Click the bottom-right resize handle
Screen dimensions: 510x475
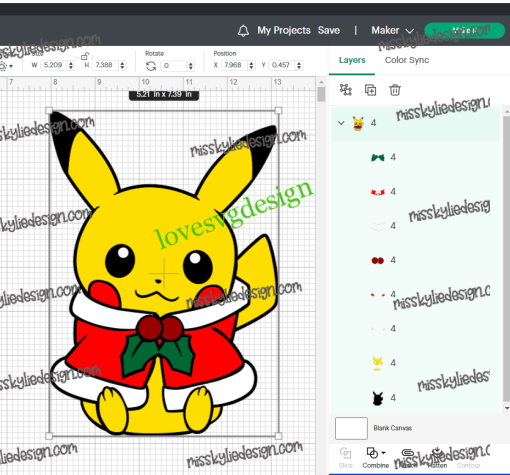point(278,436)
